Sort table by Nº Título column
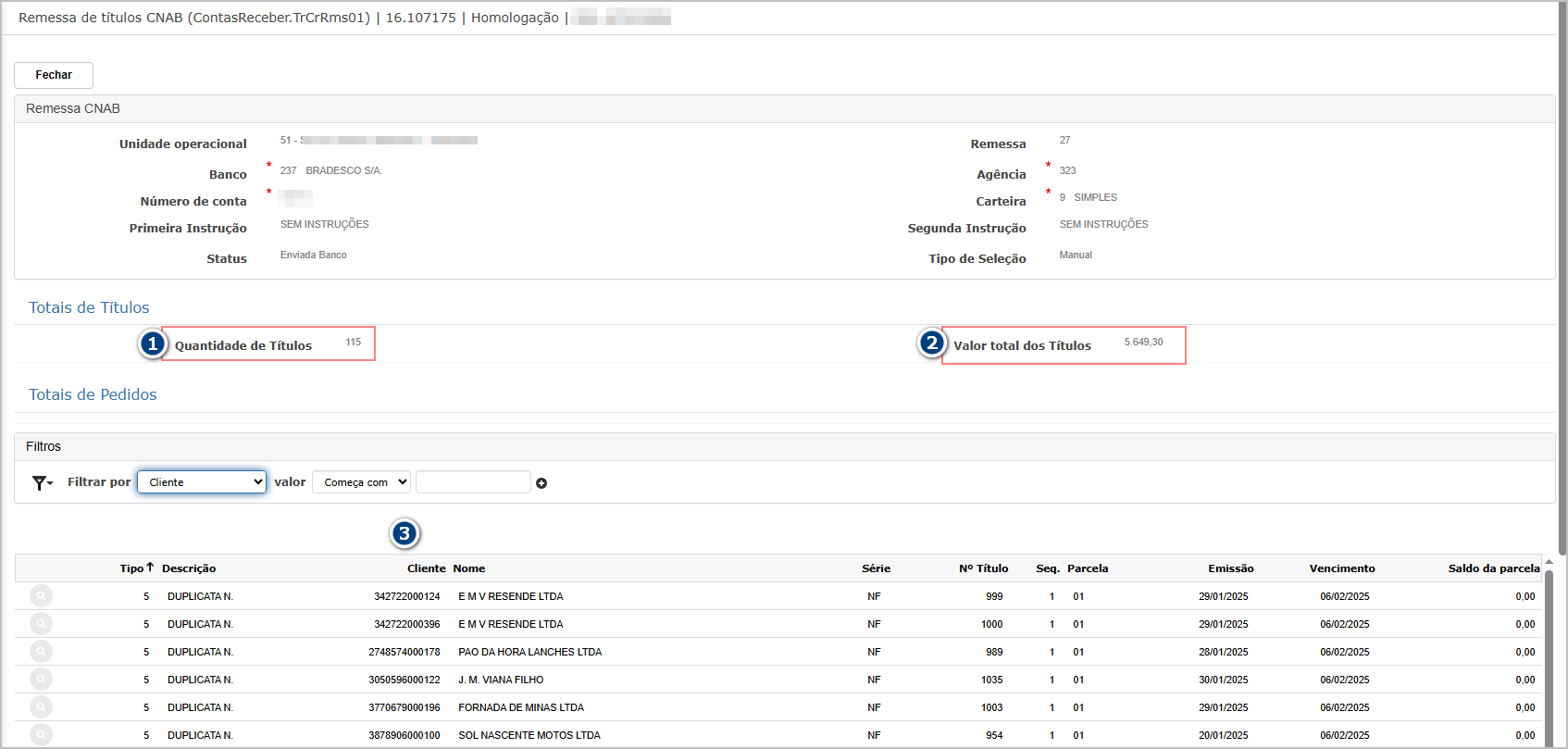This screenshot has width=1568, height=749. coord(983,568)
